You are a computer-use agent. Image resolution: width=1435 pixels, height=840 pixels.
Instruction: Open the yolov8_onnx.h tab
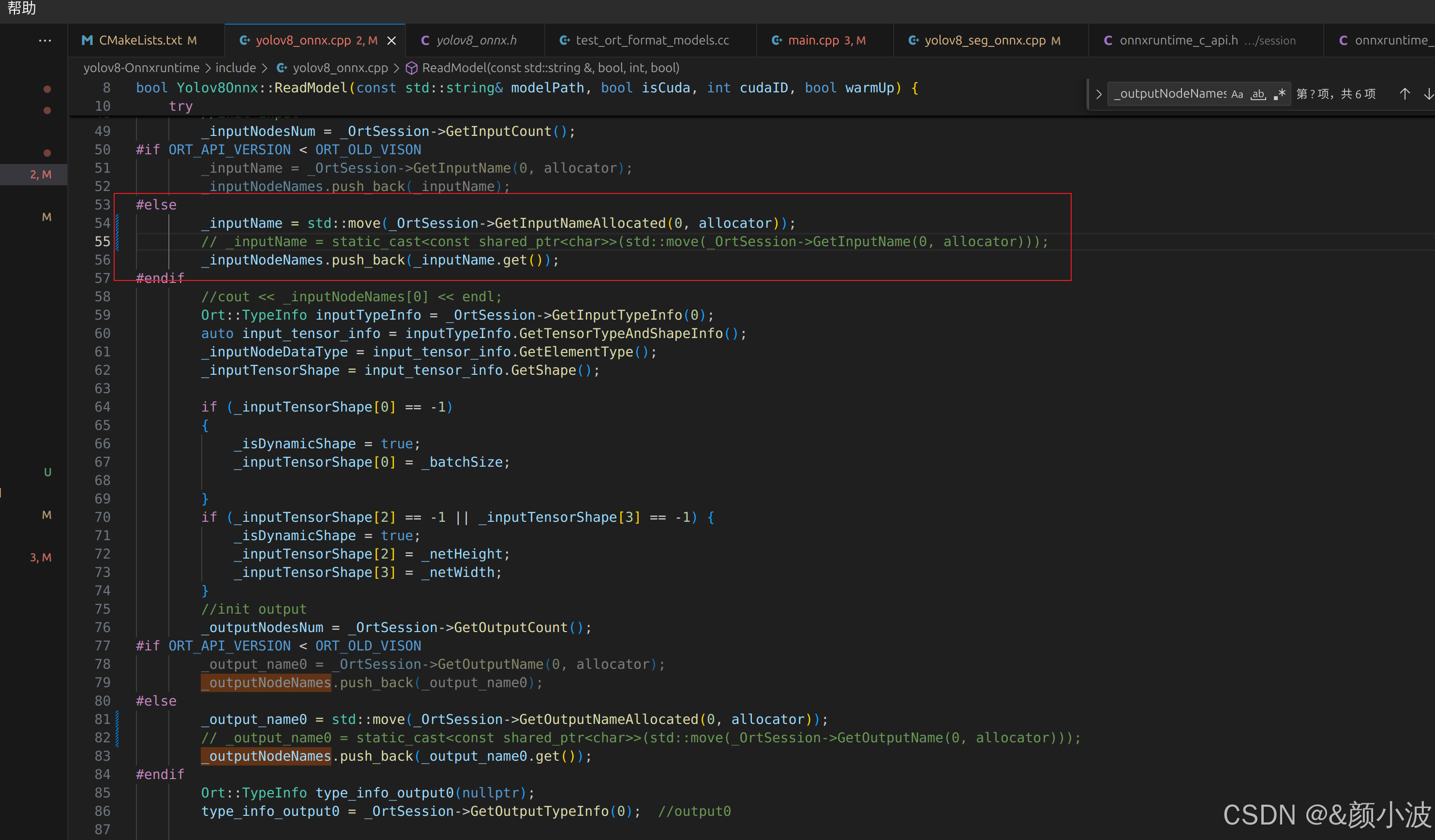click(476, 41)
